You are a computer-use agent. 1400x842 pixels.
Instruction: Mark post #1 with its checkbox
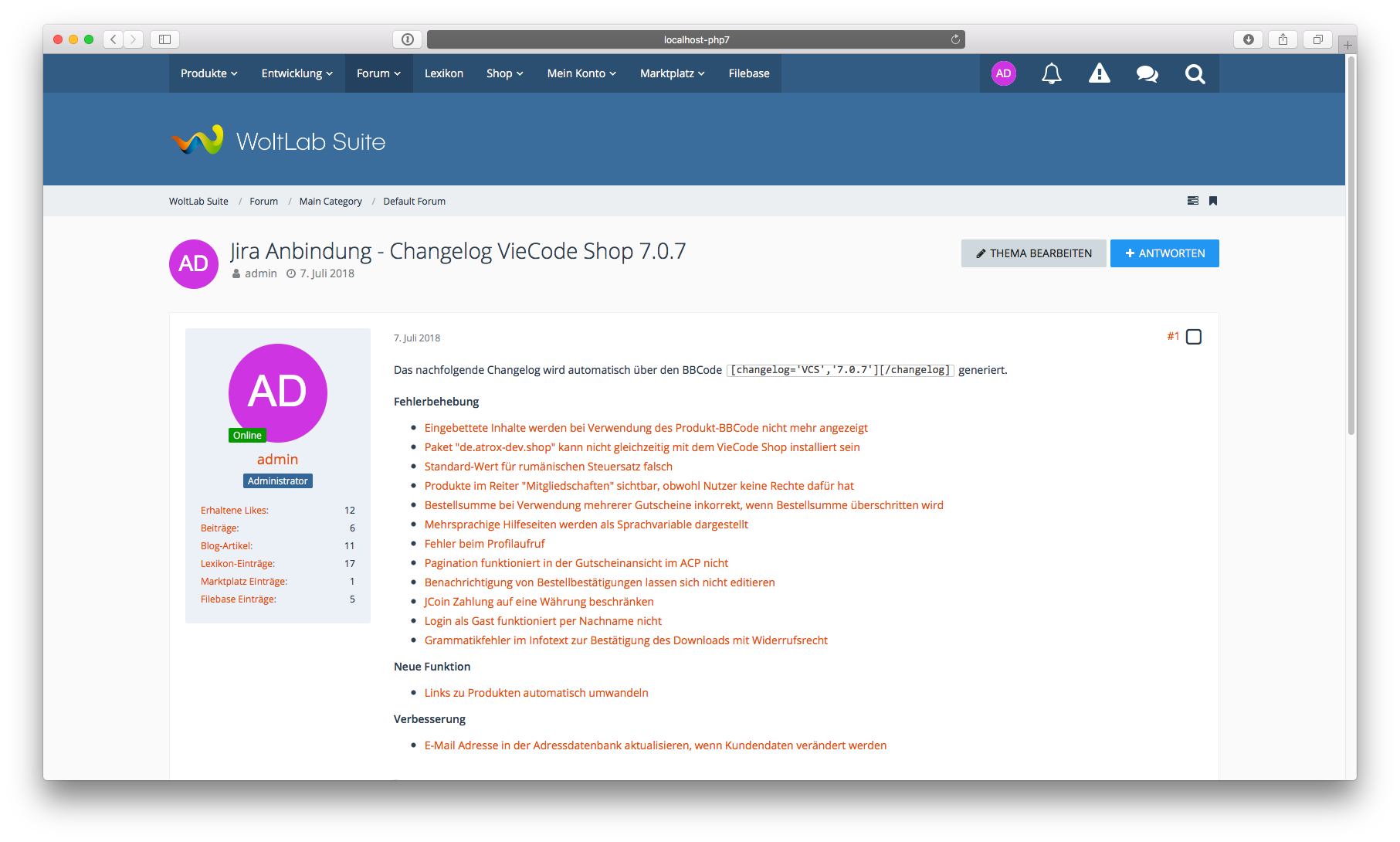1194,337
